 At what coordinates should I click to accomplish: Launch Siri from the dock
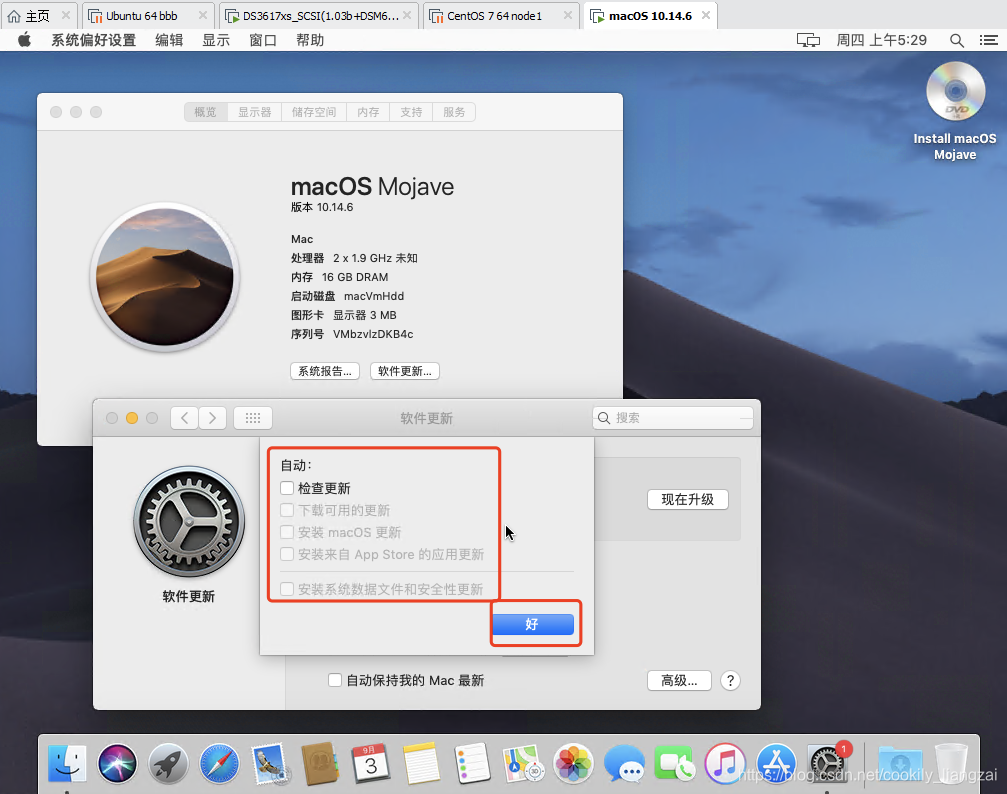click(117, 763)
